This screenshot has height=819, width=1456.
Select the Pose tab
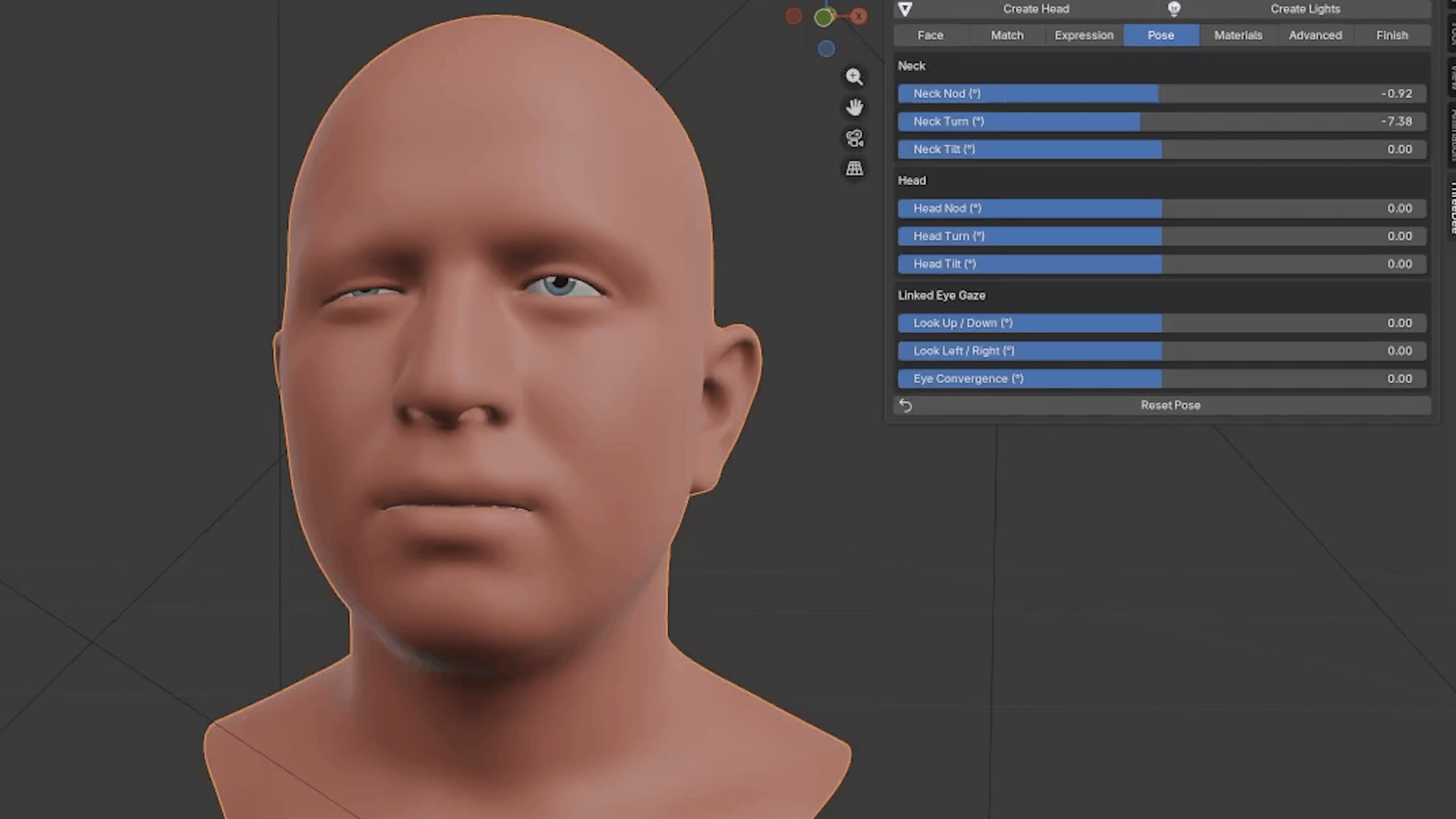(1161, 35)
